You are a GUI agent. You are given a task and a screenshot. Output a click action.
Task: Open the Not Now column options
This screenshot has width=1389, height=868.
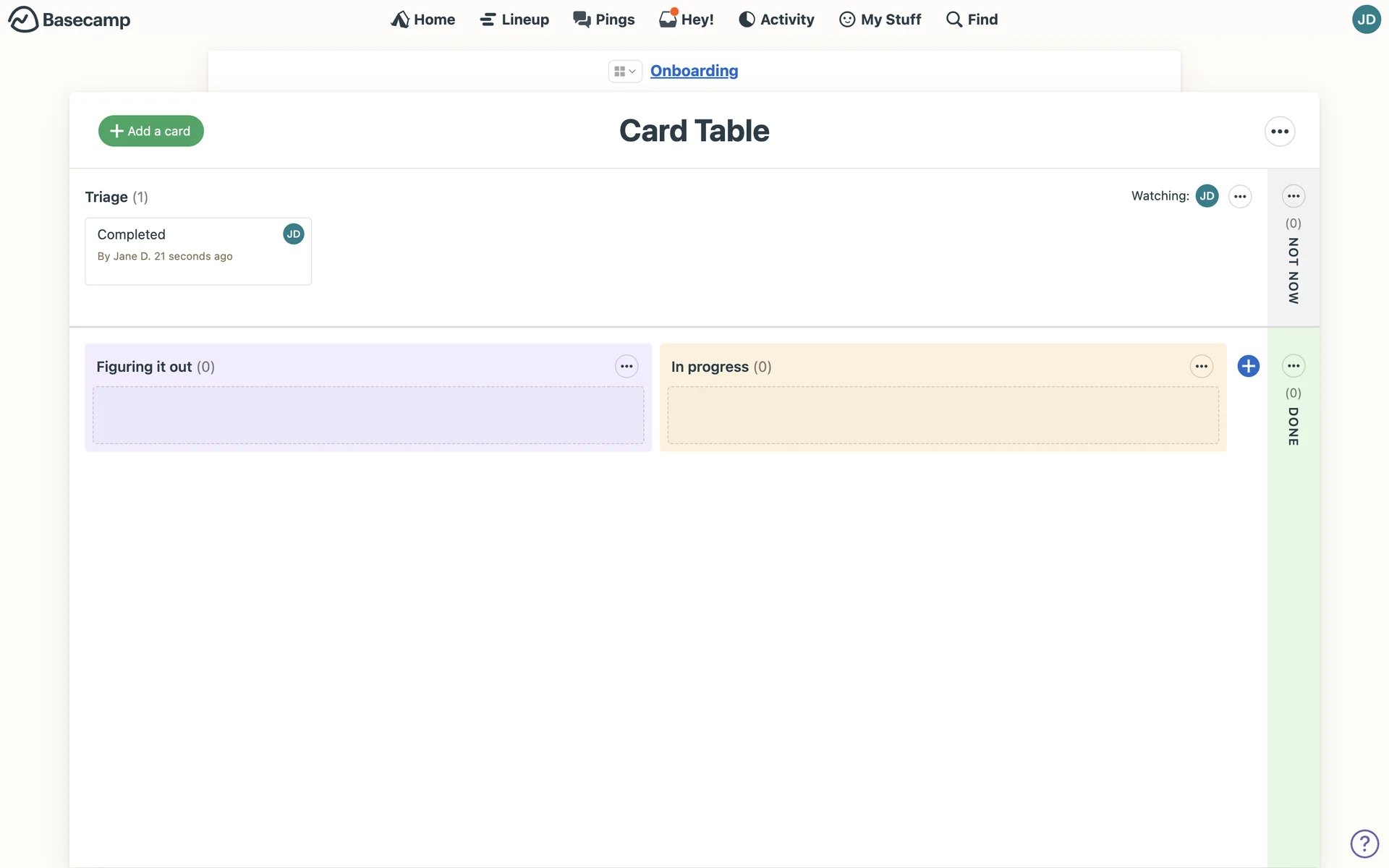tap(1293, 196)
